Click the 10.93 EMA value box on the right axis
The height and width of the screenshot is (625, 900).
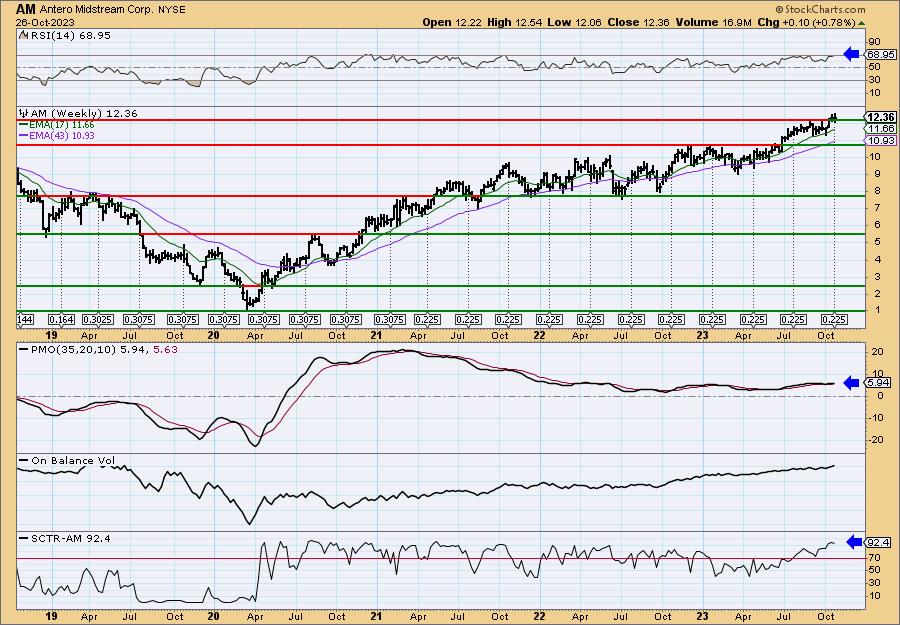point(881,141)
